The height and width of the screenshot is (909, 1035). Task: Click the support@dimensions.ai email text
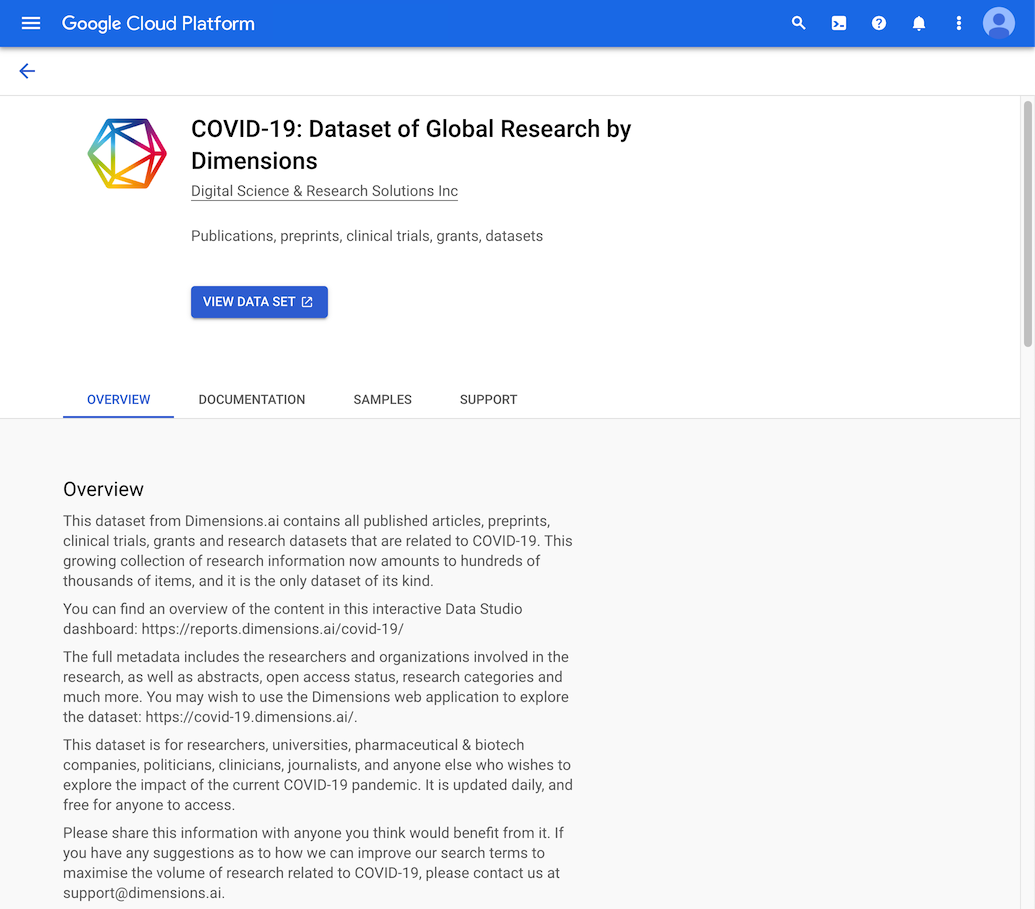pyautogui.click(x=143, y=892)
